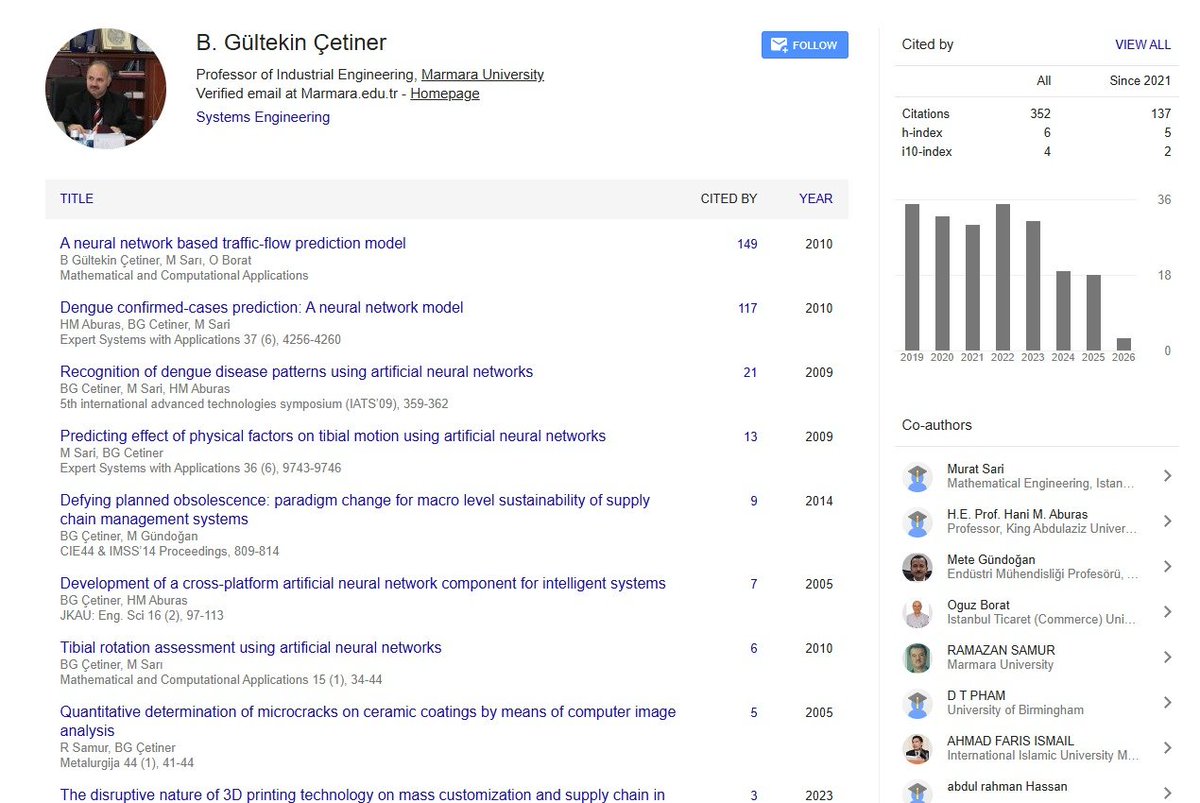Select the Systems Engineering interest
Image resolution: width=1200 pixels, height=803 pixels.
tap(263, 117)
